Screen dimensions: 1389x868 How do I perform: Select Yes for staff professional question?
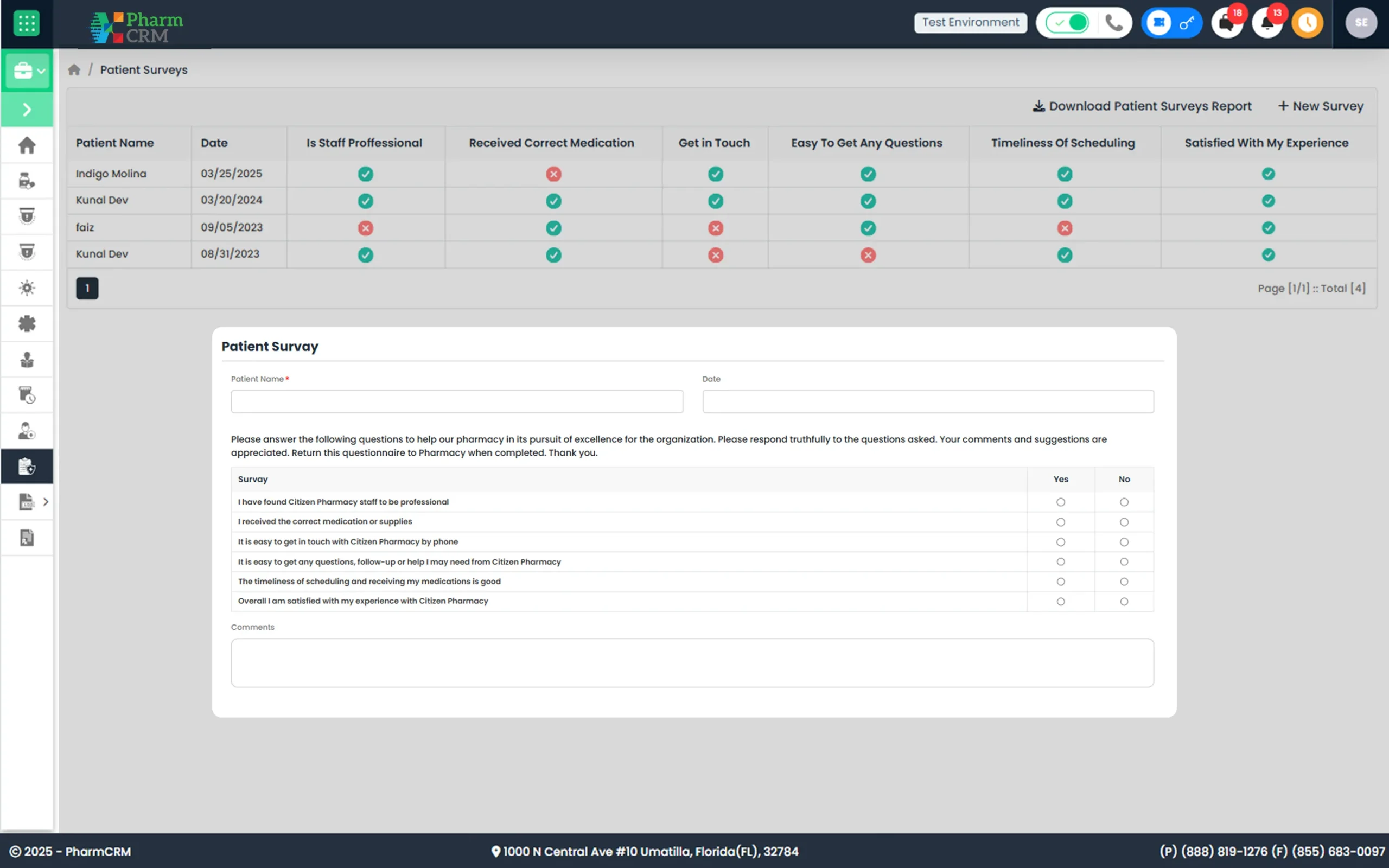[x=1061, y=502]
